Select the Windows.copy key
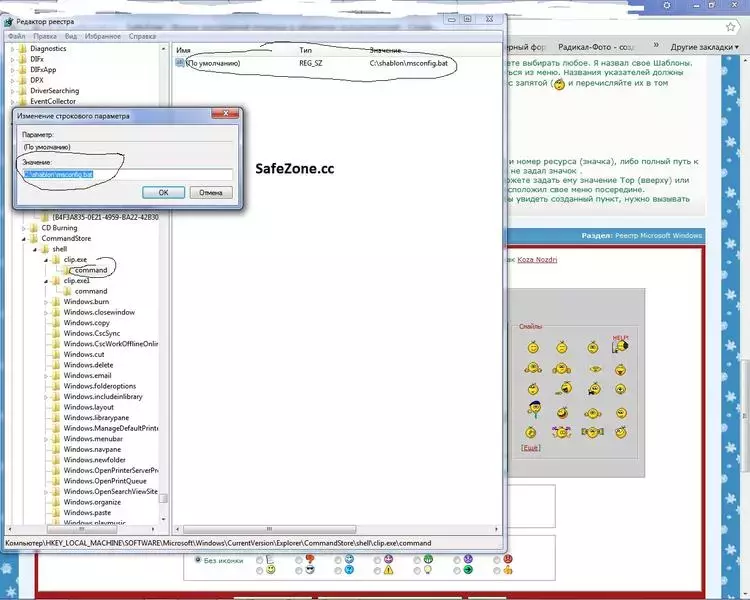This screenshot has height=600, width=750. [x=86, y=322]
